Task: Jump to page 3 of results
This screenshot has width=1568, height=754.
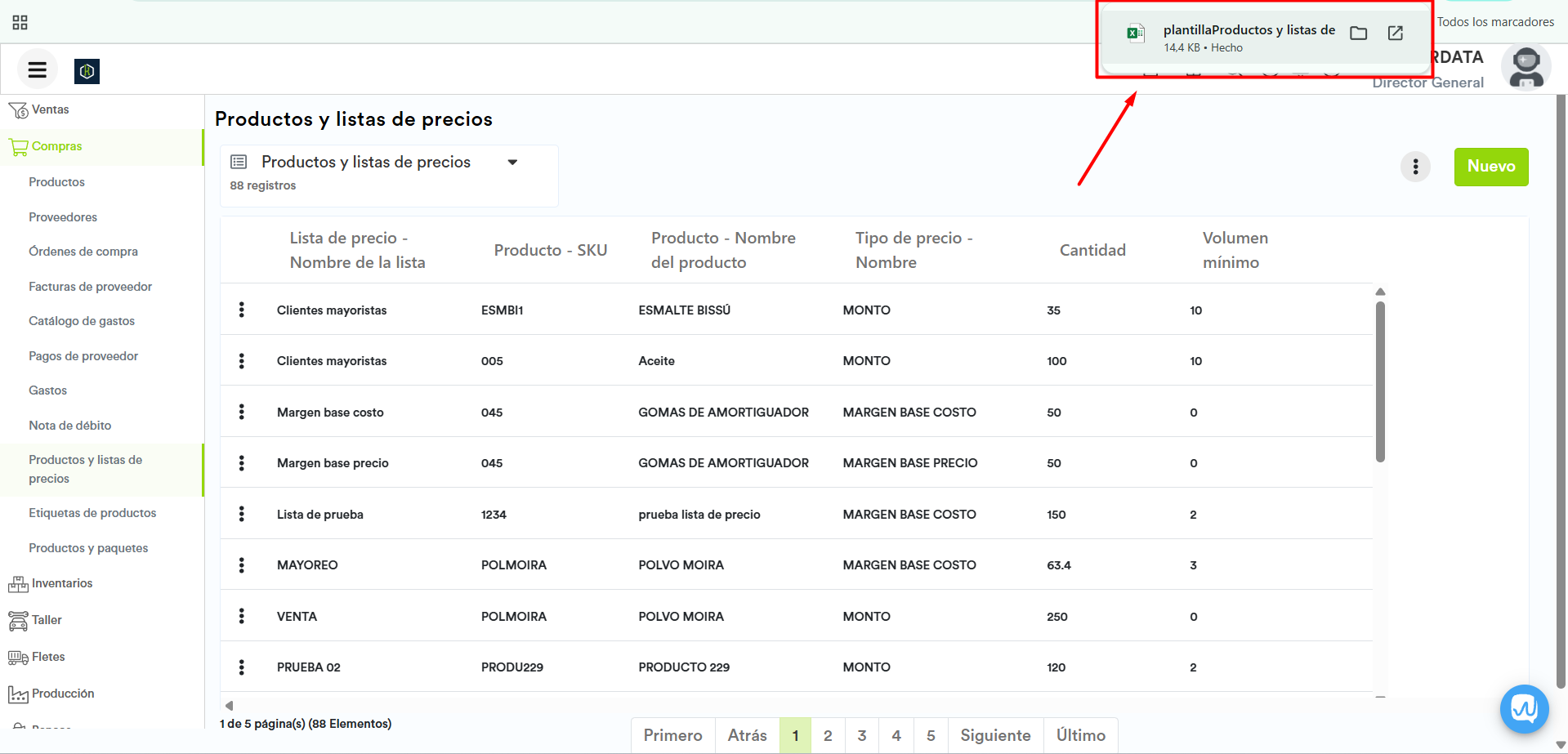Action: point(861,735)
